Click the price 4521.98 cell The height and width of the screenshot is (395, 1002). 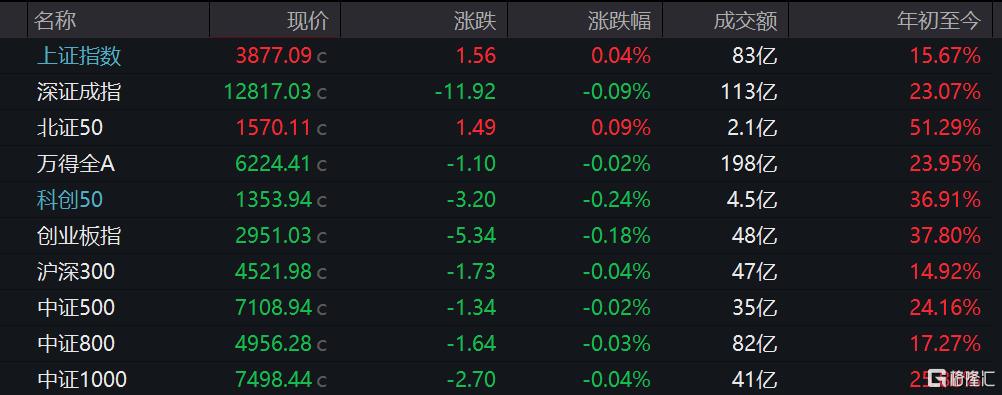click(274, 272)
